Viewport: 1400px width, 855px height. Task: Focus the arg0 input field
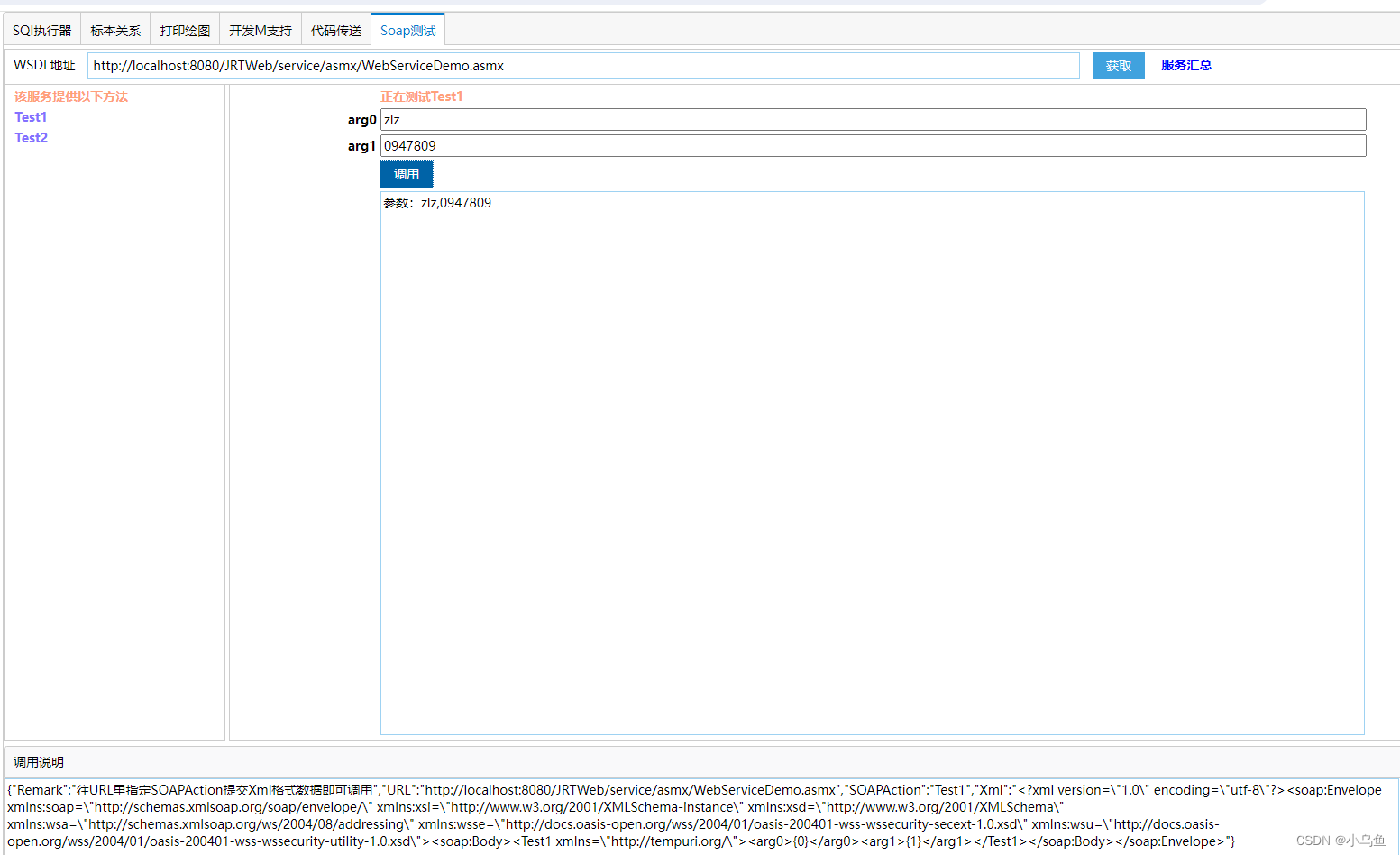coord(874,120)
